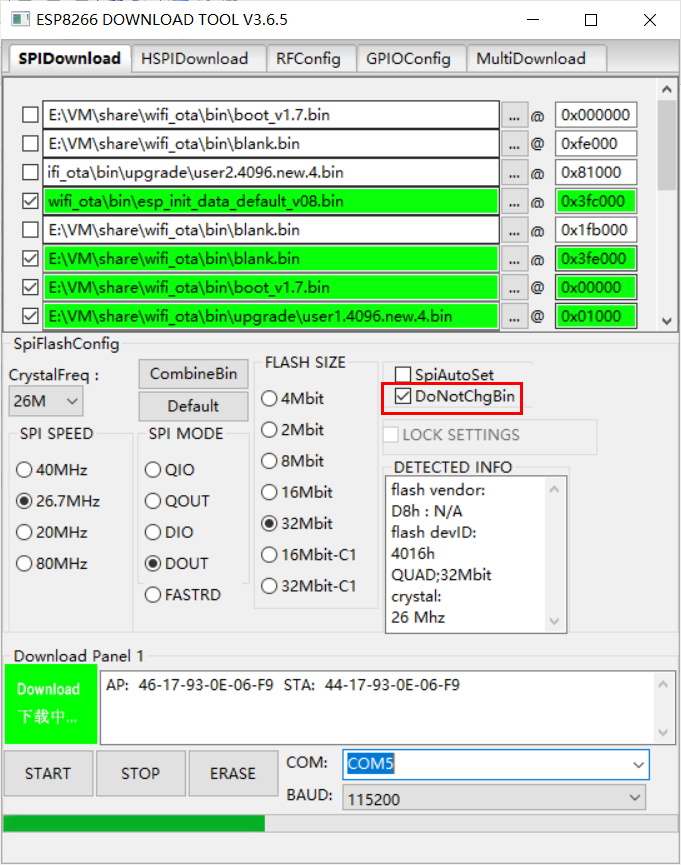The image size is (681, 865).
Task: Click the esp_init_data_default_v08.bin path field
Action: click(271, 201)
